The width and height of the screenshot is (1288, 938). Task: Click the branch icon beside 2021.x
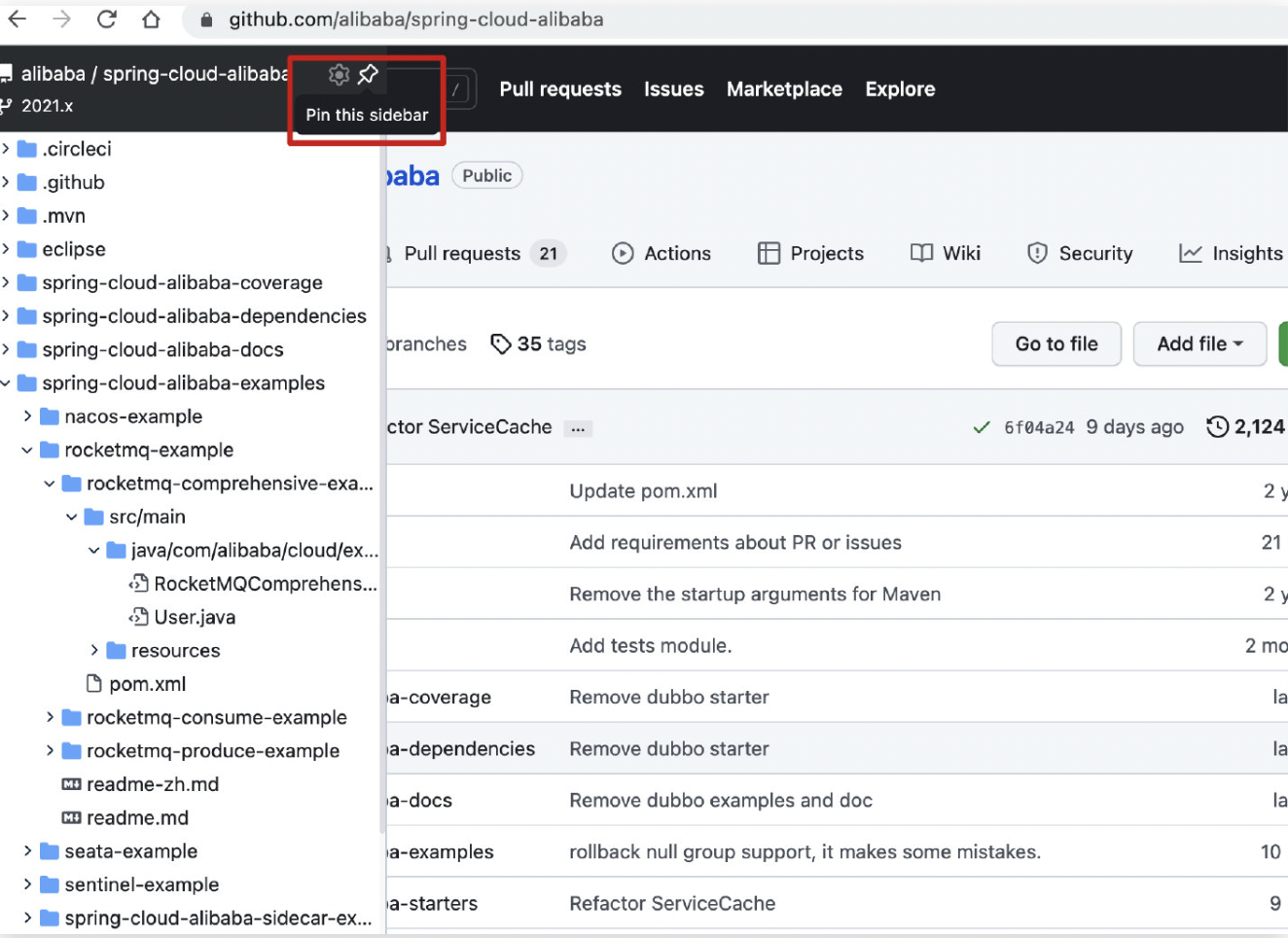[6, 106]
